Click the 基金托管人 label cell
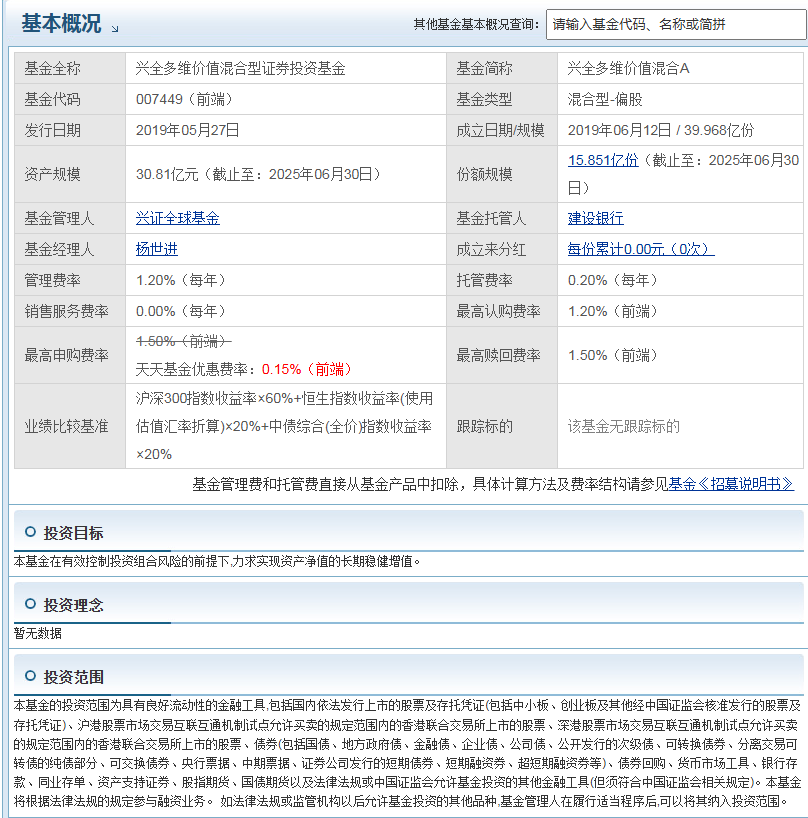808x818 pixels. tap(502, 218)
